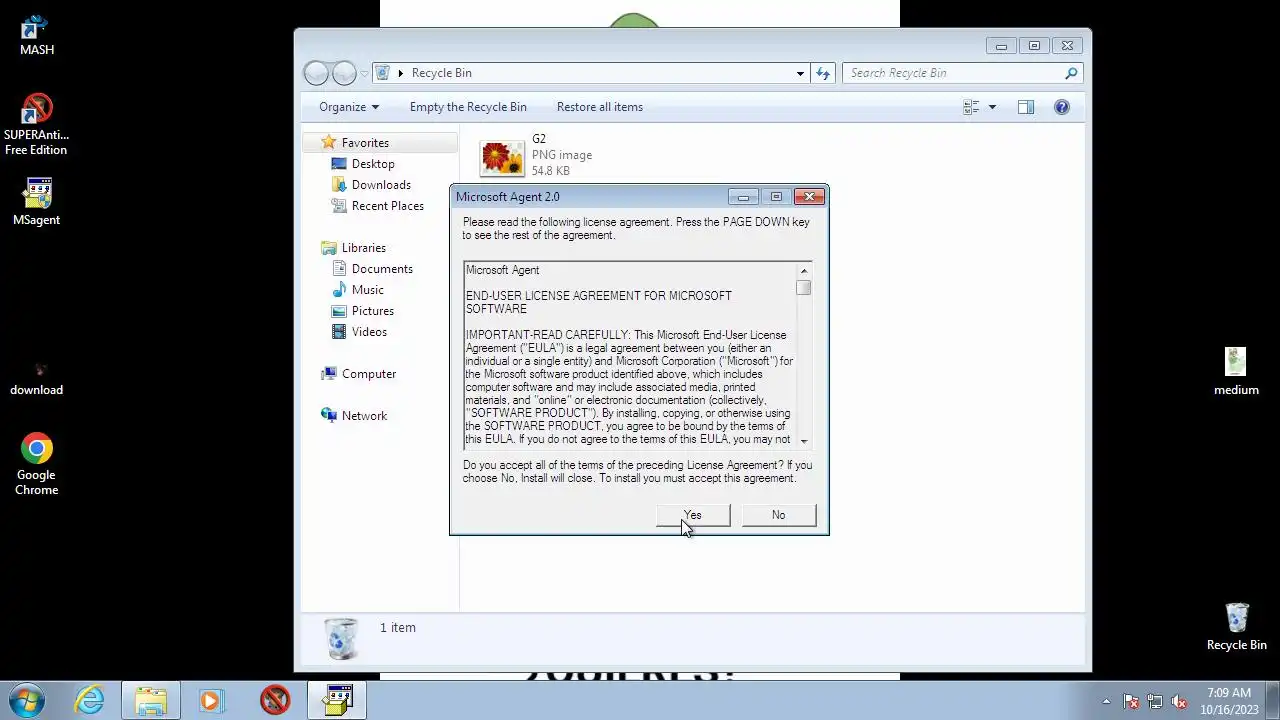Viewport: 1280px width, 720px height.
Task: Switch to the installer taskbar button
Action: coord(337,700)
